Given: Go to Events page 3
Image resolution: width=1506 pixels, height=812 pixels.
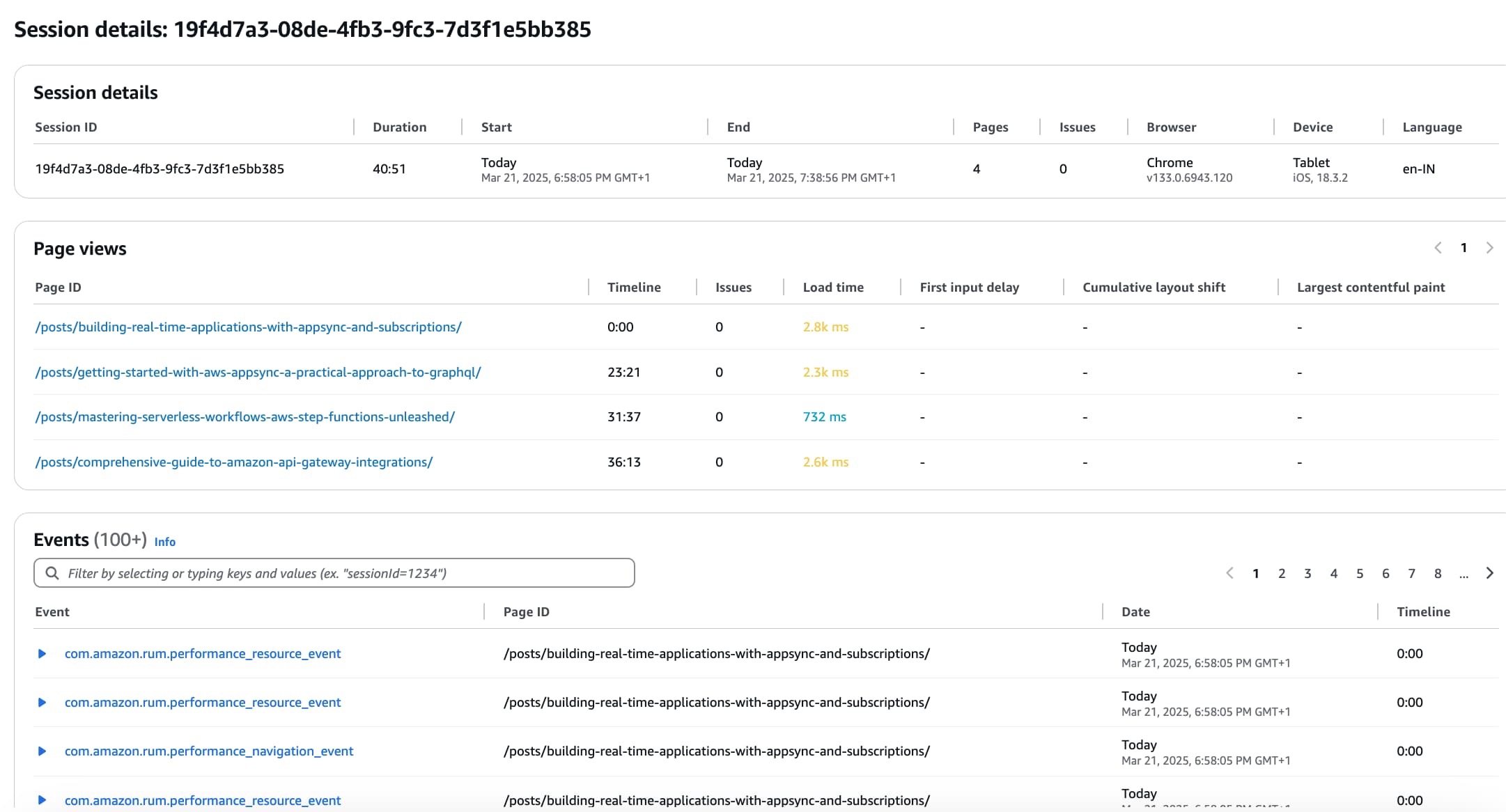Looking at the screenshot, I should [1307, 574].
